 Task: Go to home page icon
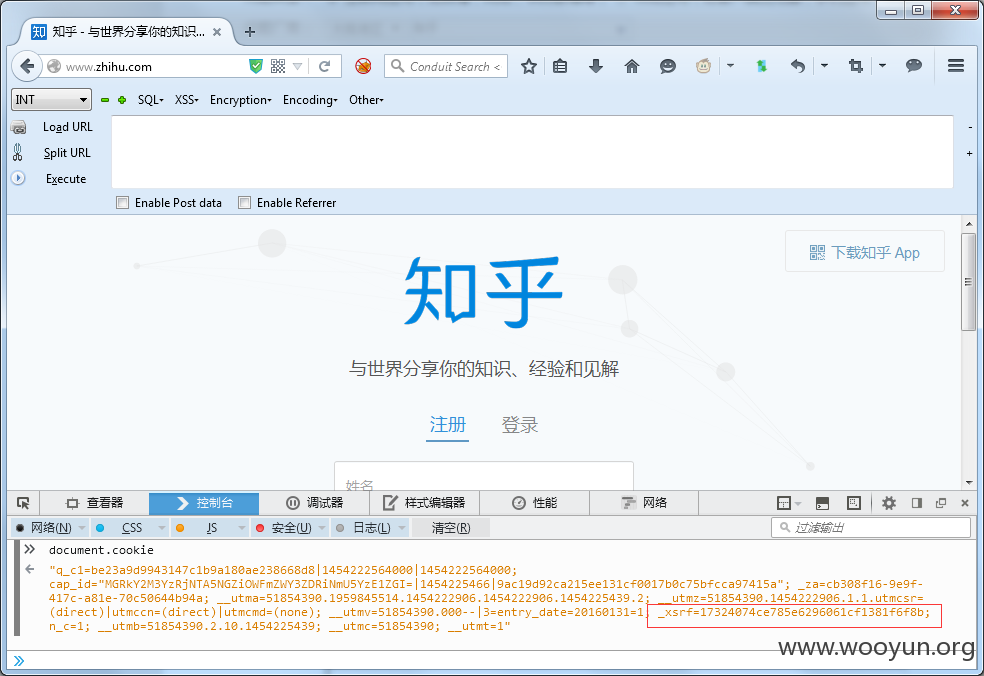pos(632,66)
